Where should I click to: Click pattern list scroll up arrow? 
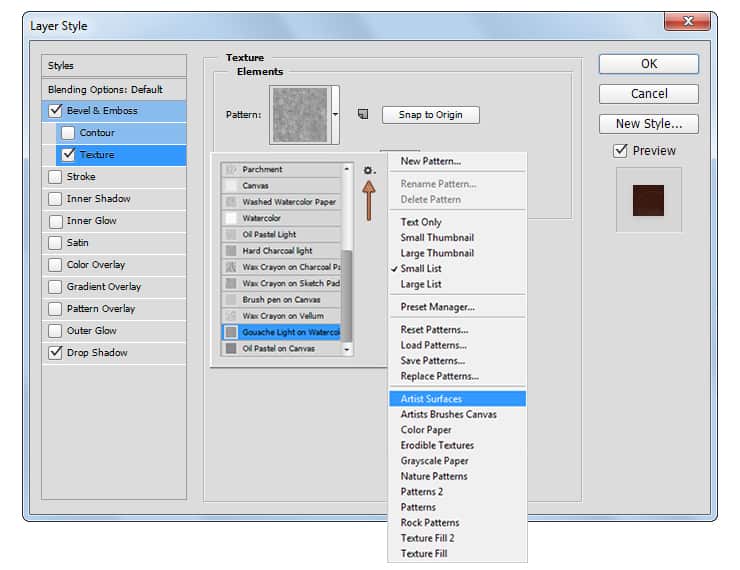[x=347, y=169]
